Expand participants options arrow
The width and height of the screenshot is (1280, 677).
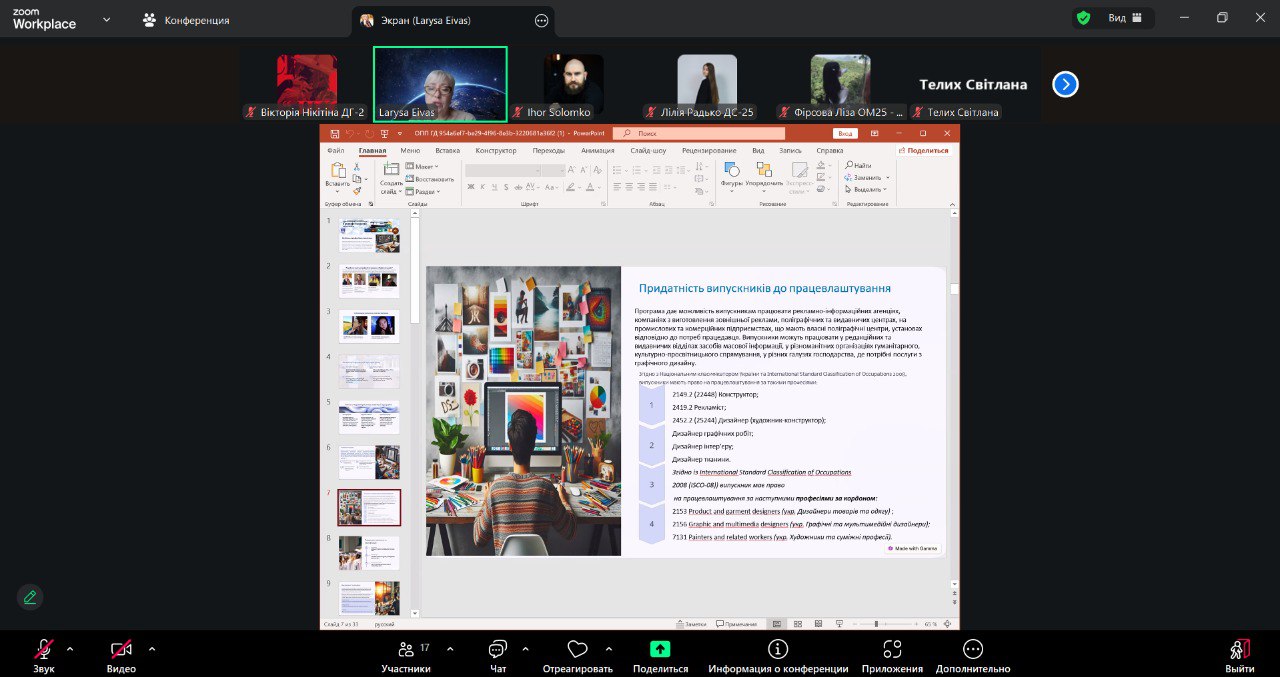[x=450, y=649]
